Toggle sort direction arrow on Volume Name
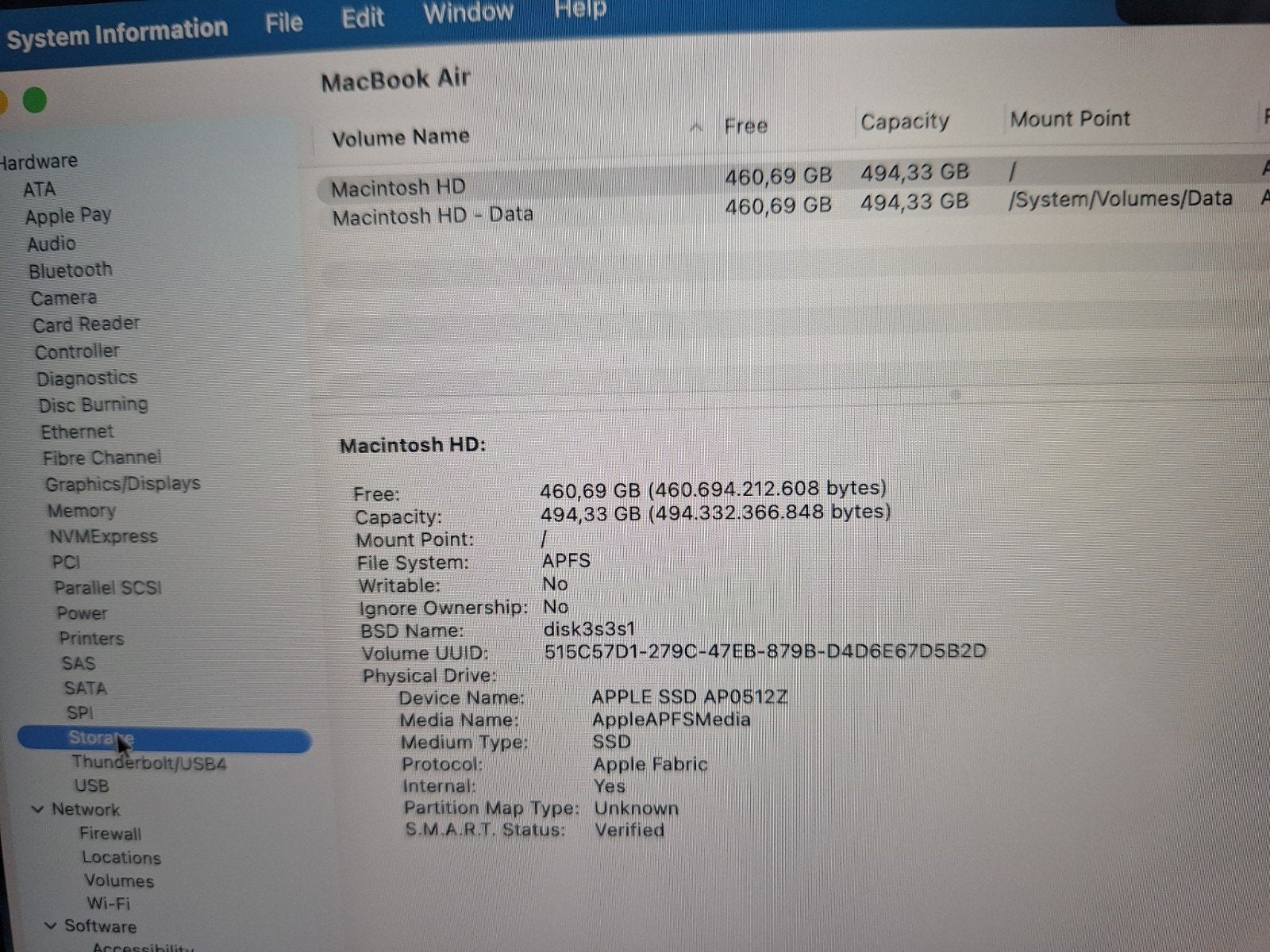1270x952 pixels. [x=696, y=128]
